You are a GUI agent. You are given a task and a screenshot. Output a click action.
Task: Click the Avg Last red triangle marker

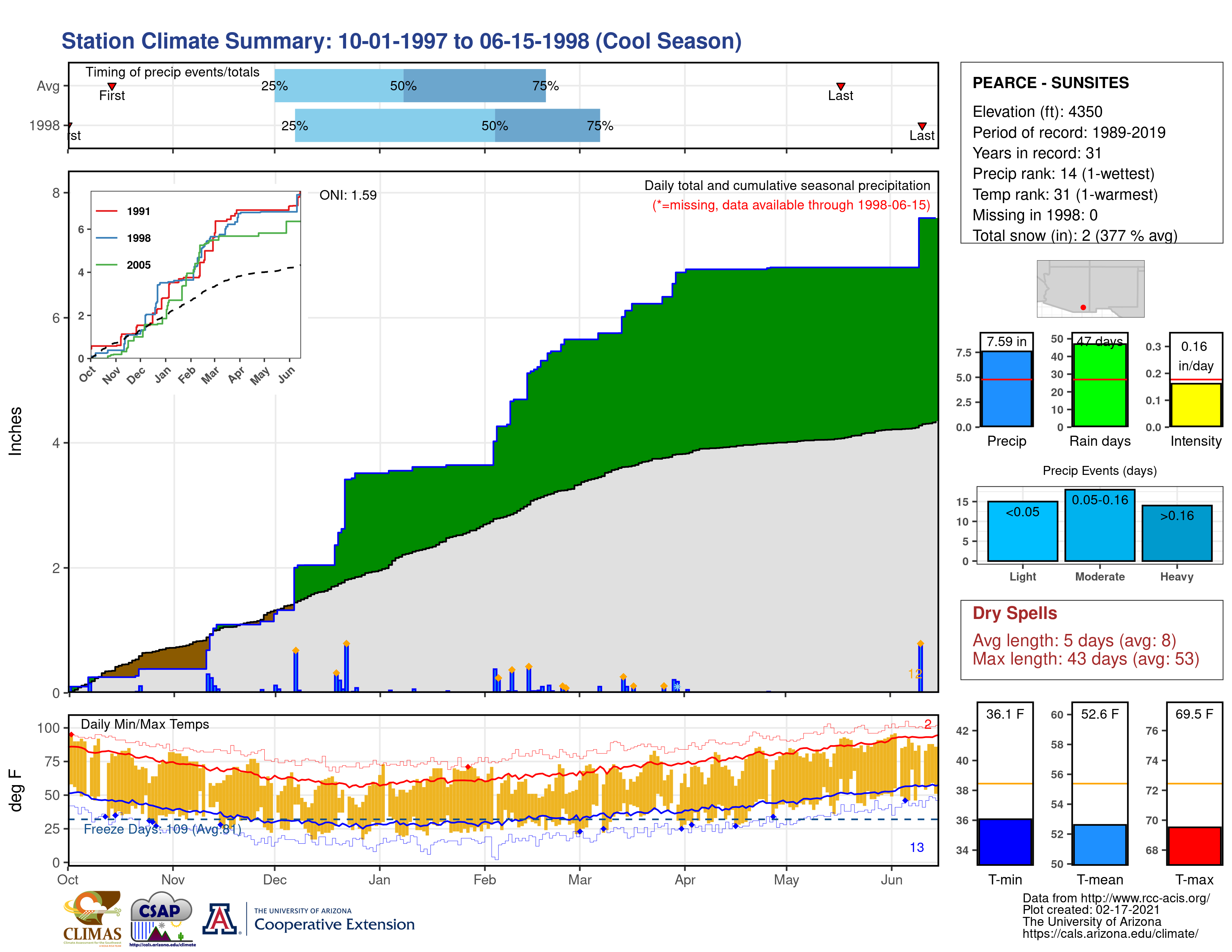pos(840,86)
